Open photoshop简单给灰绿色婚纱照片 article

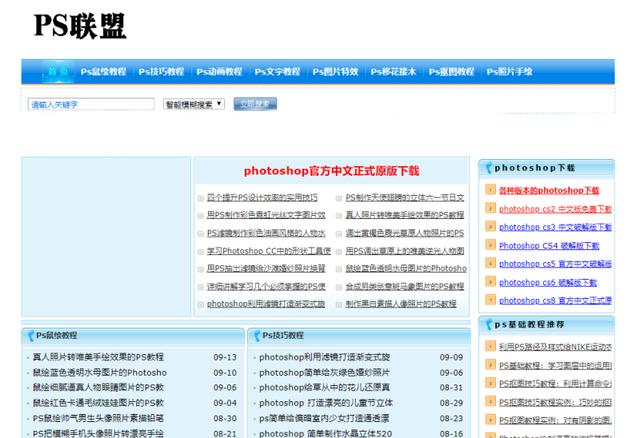click(x=324, y=373)
